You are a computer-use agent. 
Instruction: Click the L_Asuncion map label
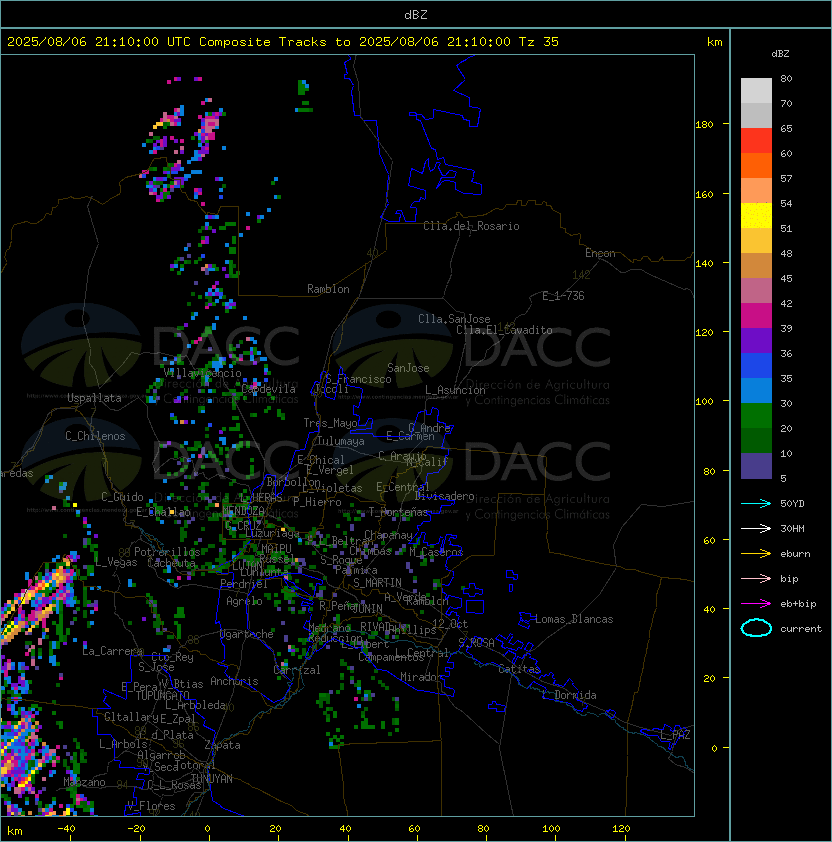coord(455,390)
